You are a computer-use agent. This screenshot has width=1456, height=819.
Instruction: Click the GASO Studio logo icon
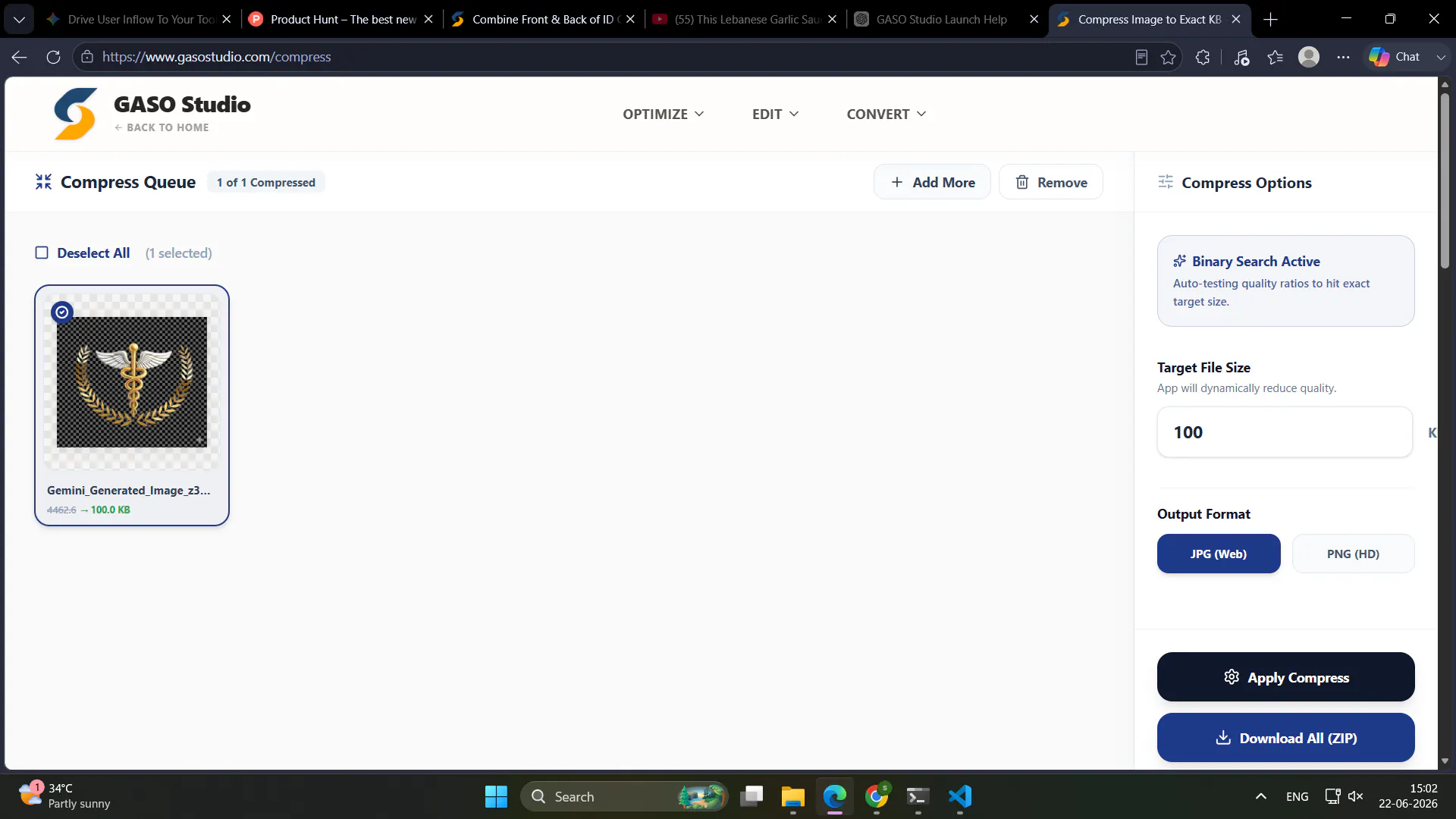[76, 114]
